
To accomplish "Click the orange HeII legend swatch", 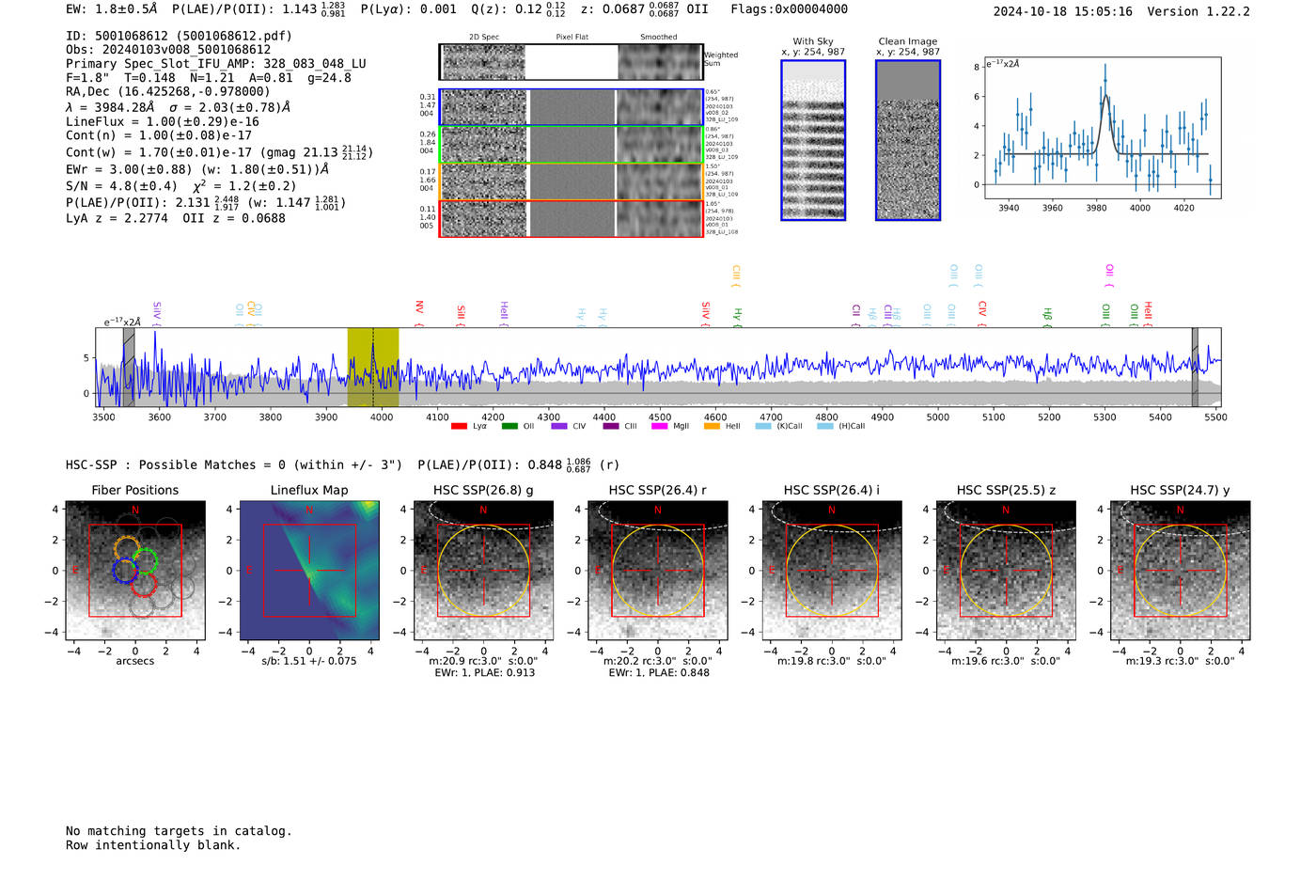I will 712,426.
